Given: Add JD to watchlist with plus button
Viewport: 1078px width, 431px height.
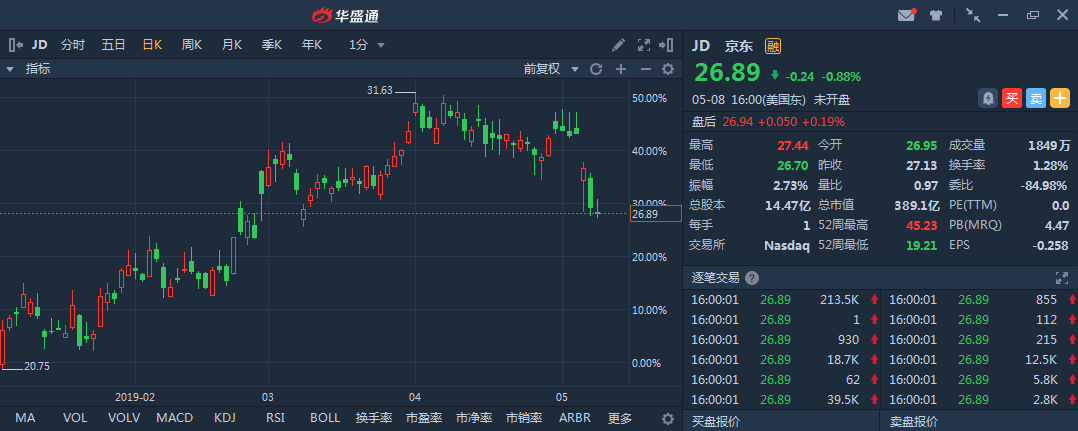Looking at the screenshot, I should 1059,98.
